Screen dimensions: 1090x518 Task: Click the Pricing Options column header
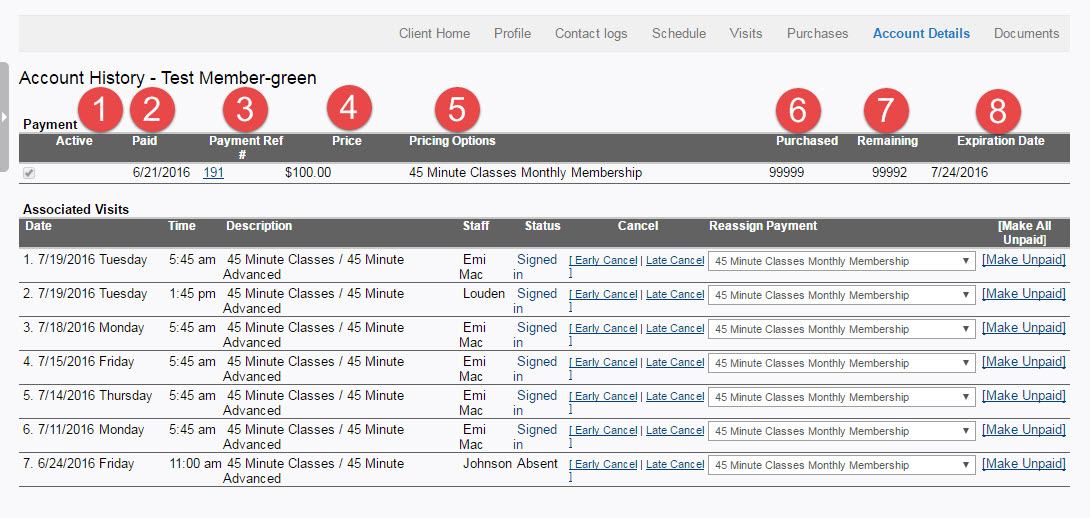[452, 140]
